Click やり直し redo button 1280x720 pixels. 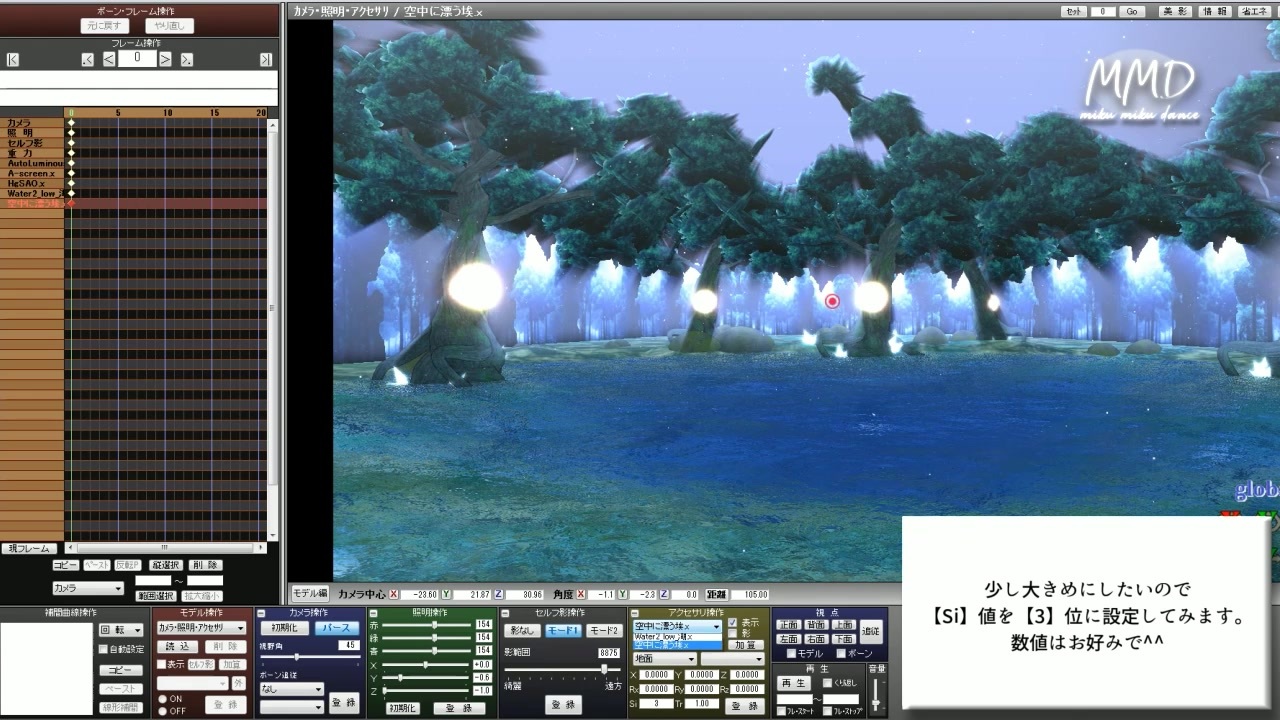tap(169, 26)
